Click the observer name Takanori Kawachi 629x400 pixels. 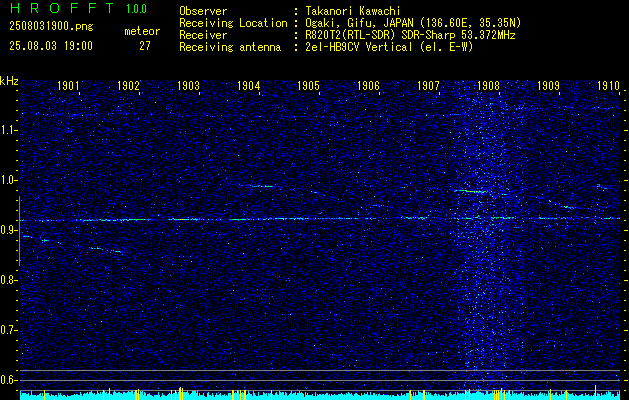pos(353,11)
